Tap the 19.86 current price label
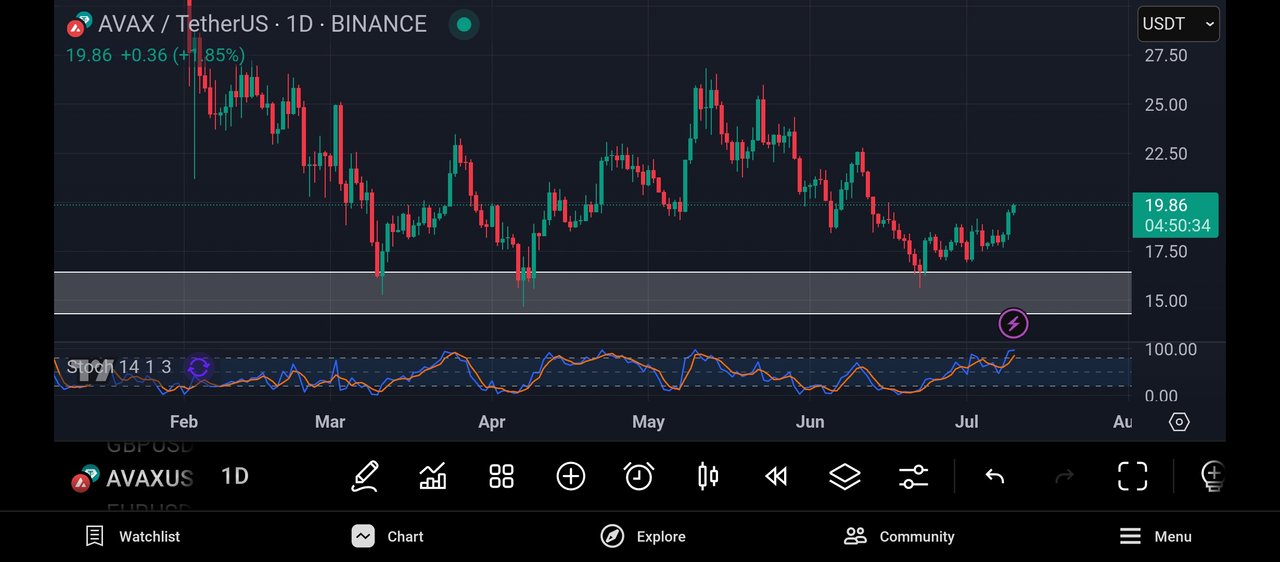Viewport: 1280px width, 562px height. (1175, 215)
